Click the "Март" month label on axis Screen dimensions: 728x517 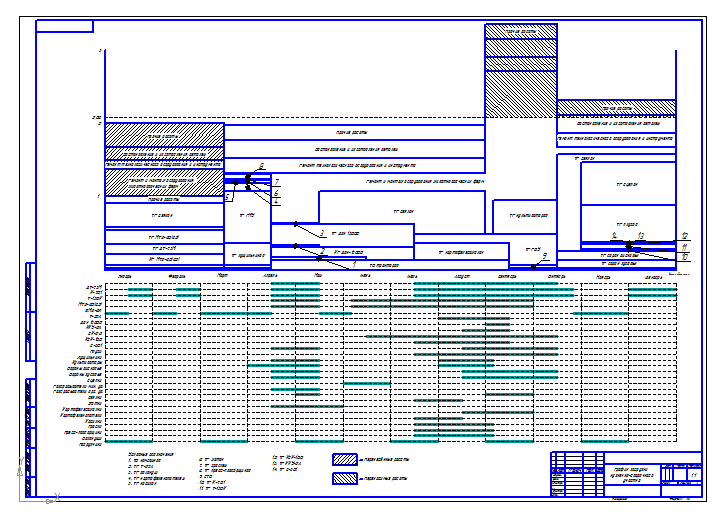pyautogui.click(x=222, y=276)
